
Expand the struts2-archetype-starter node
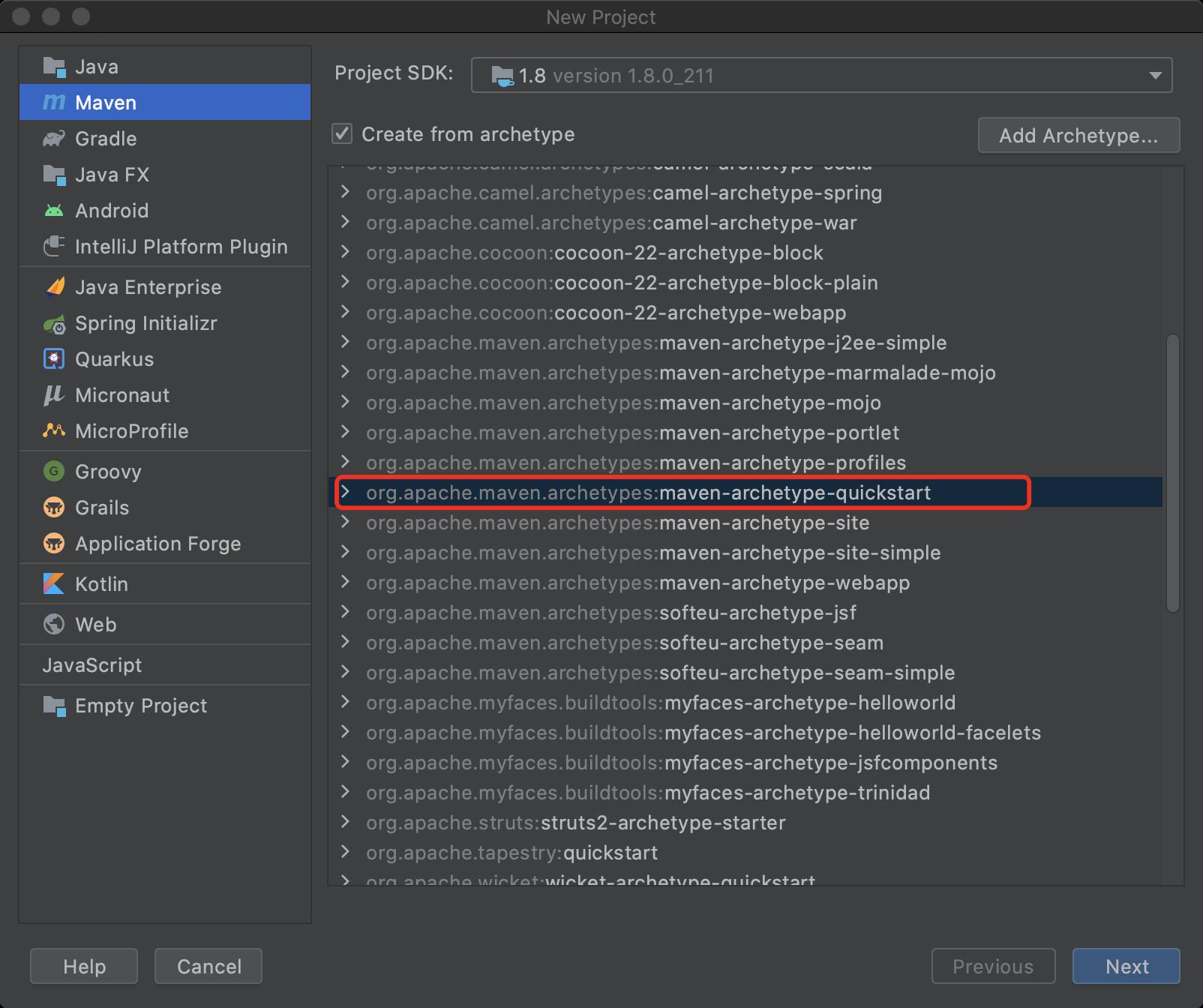tap(345, 822)
